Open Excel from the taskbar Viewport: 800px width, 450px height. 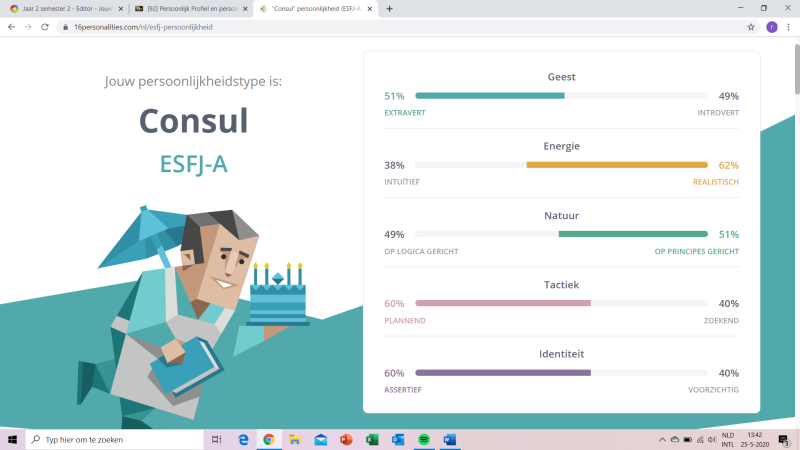(x=372, y=439)
